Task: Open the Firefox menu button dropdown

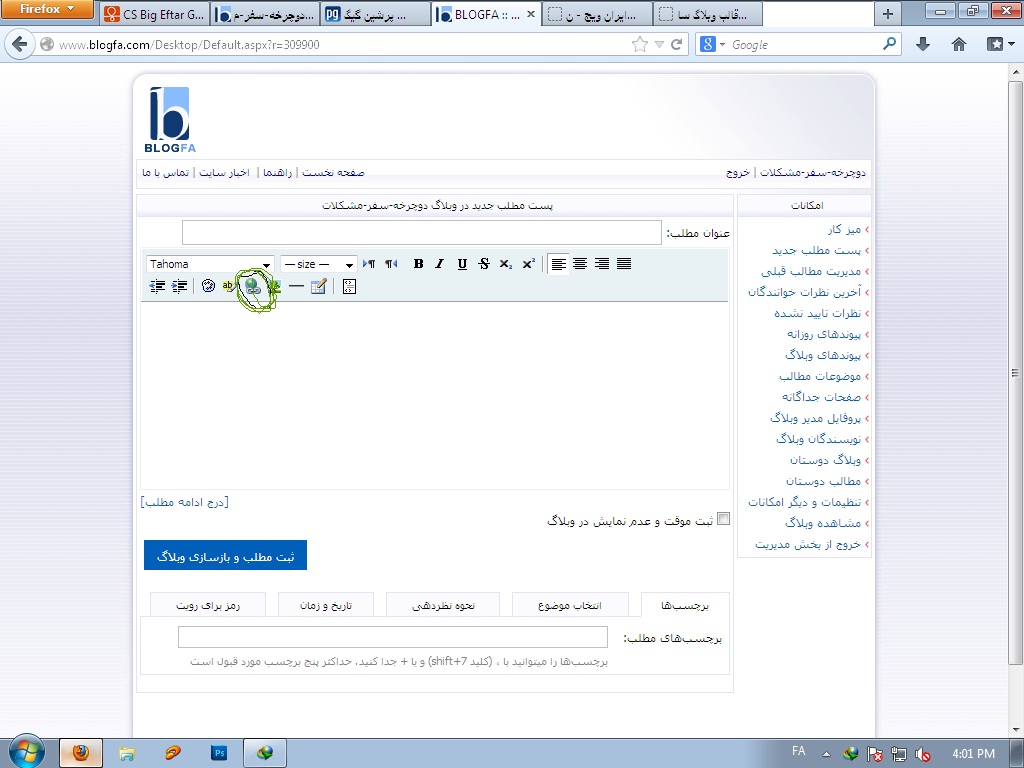Action: 48,9
